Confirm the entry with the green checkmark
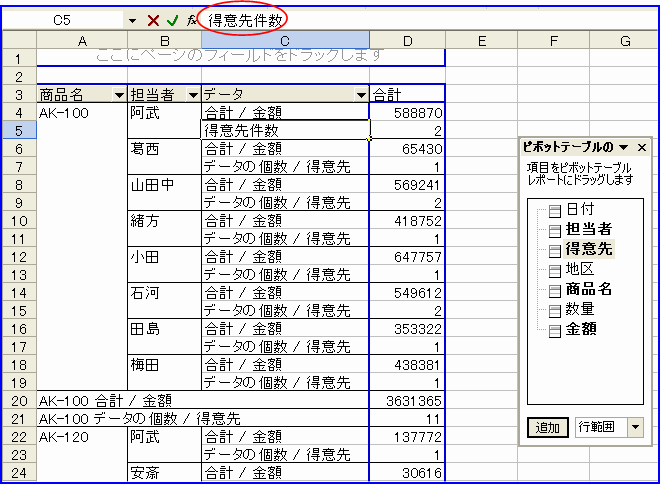Image resolution: width=660 pixels, height=484 pixels. point(173,20)
